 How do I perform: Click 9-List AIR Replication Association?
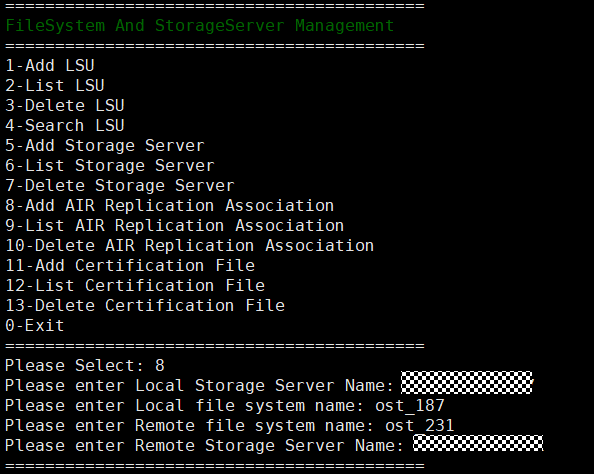coord(175,226)
